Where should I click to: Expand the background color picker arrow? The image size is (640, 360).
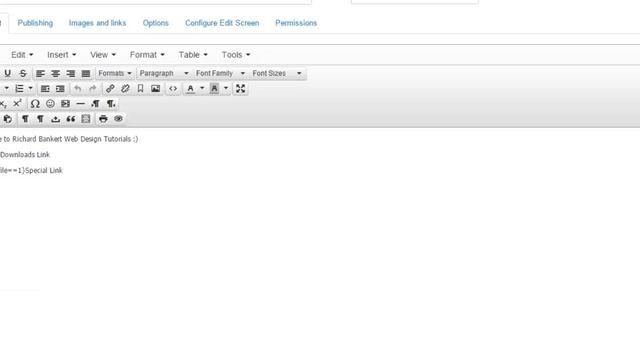226,89
